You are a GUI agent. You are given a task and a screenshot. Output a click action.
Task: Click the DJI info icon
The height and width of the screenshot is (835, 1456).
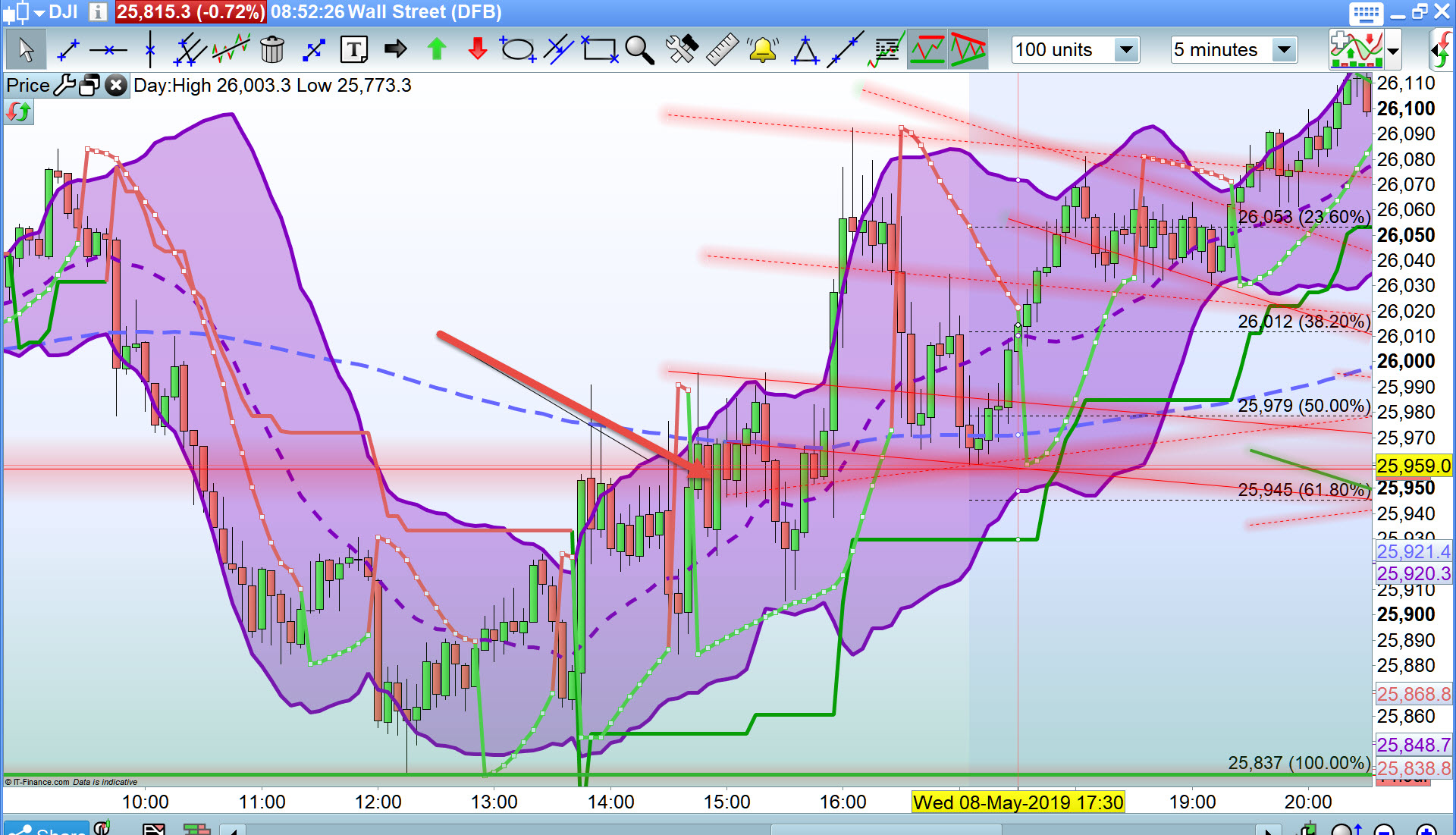98,12
